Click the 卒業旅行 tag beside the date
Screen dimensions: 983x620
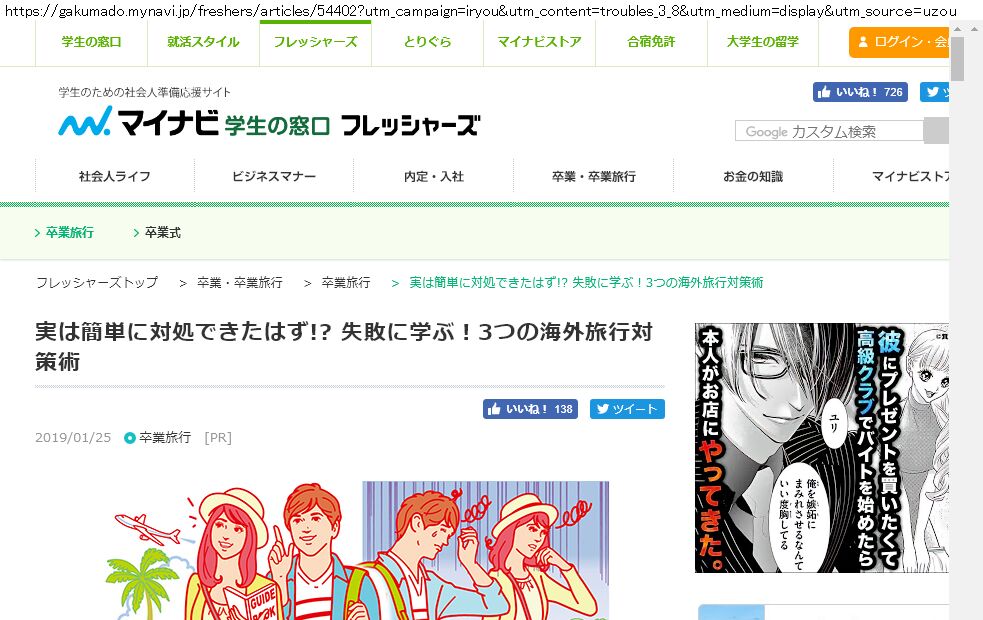pos(165,438)
